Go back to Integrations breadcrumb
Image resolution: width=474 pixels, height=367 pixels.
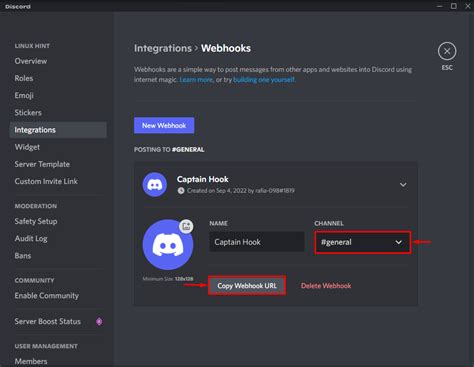163,48
